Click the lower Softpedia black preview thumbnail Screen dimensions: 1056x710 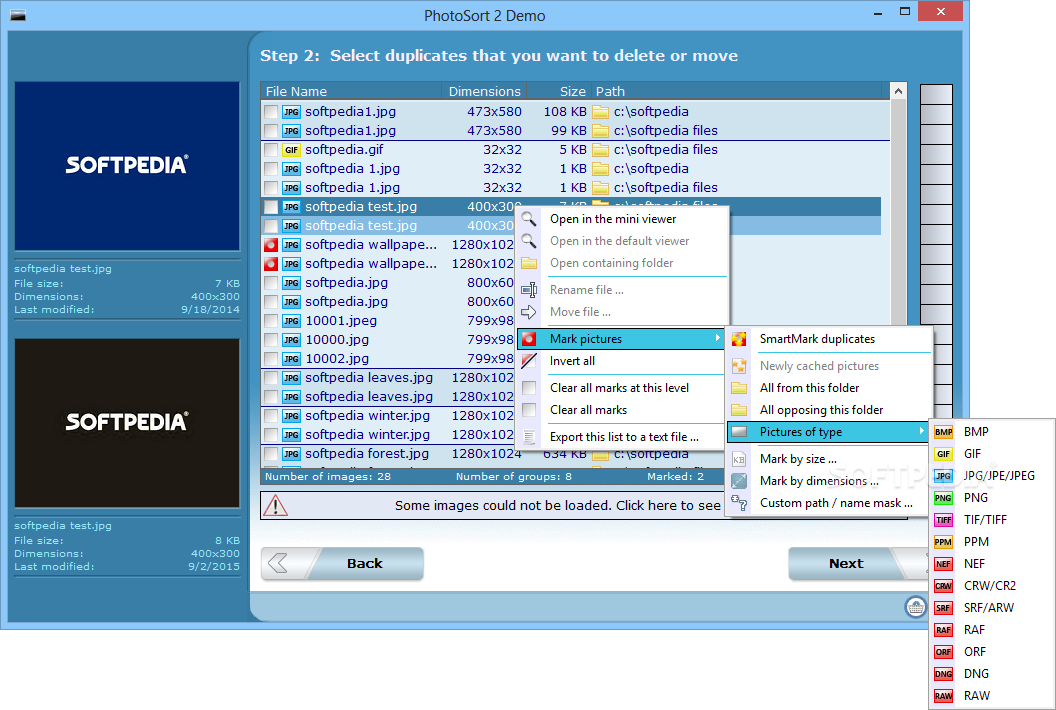pyautogui.click(x=127, y=423)
